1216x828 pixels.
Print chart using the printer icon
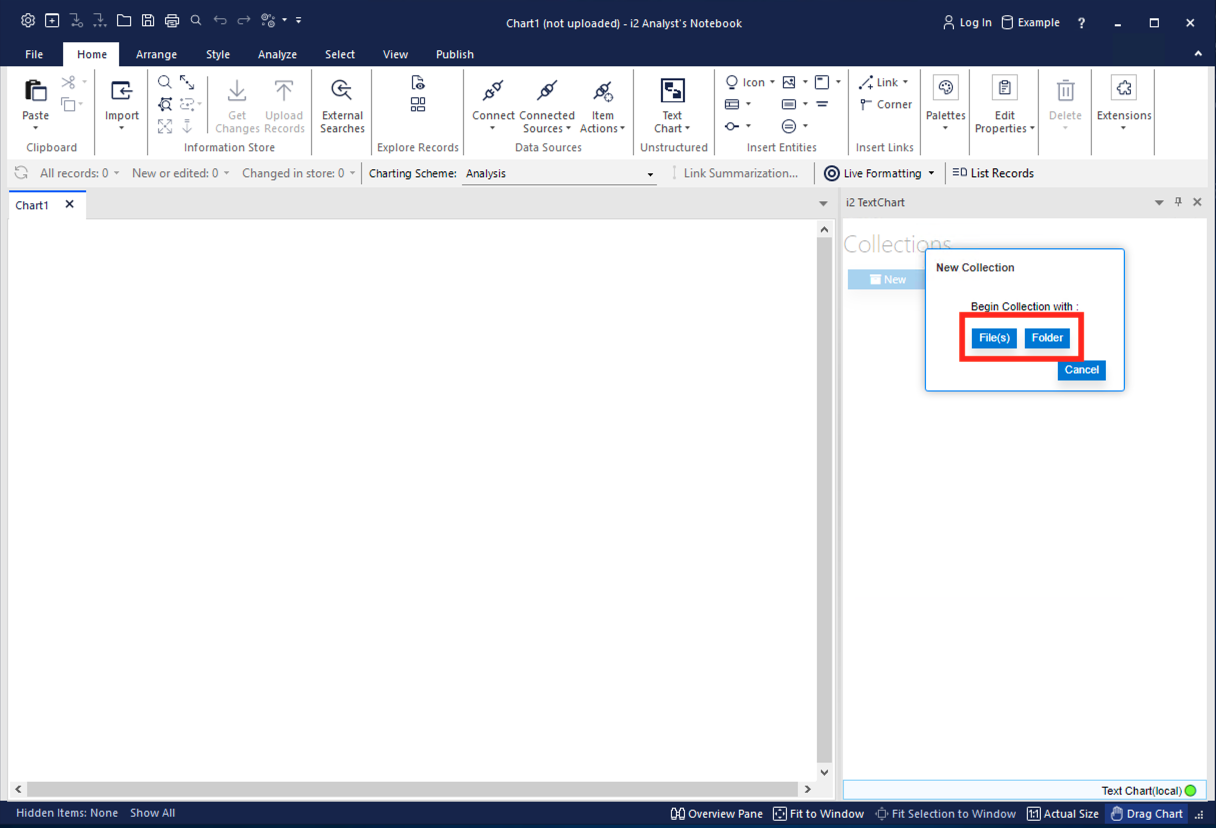click(172, 20)
